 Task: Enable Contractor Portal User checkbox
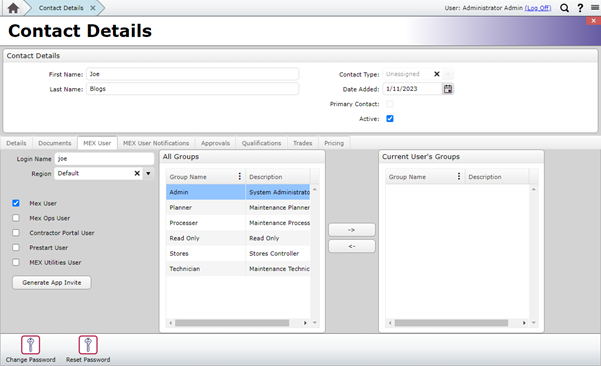pyautogui.click(x=16, y=233)
